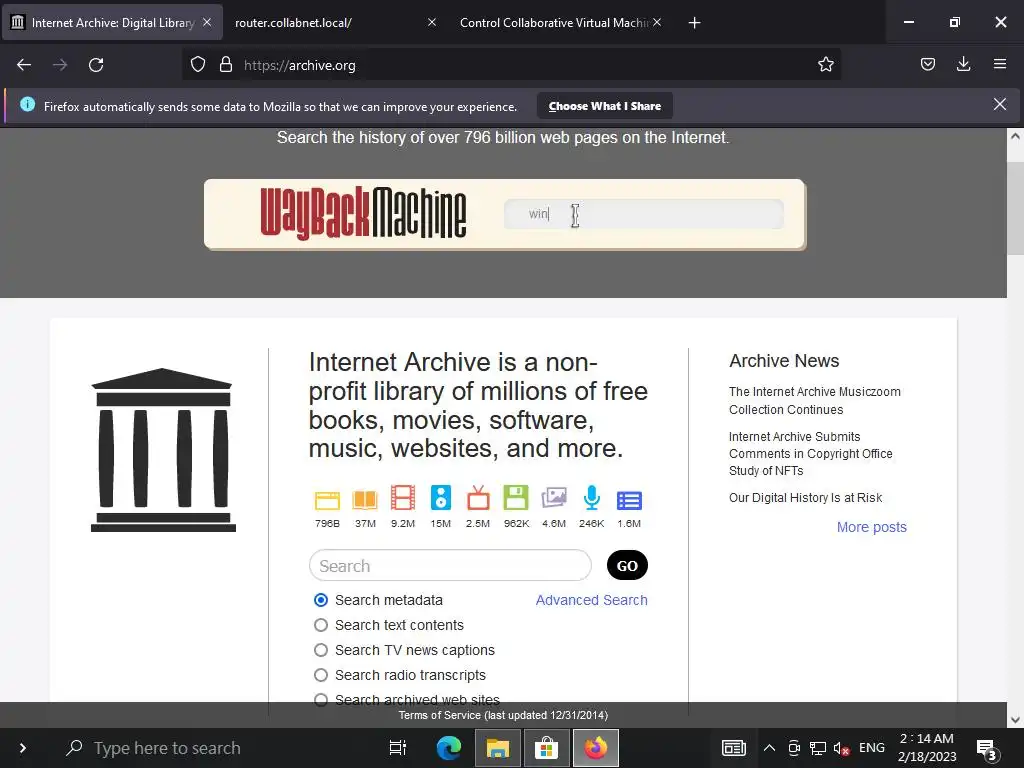The image size is (1024, 768).
Task: Open the network tray icon
Action: click(x=818, y=748)
